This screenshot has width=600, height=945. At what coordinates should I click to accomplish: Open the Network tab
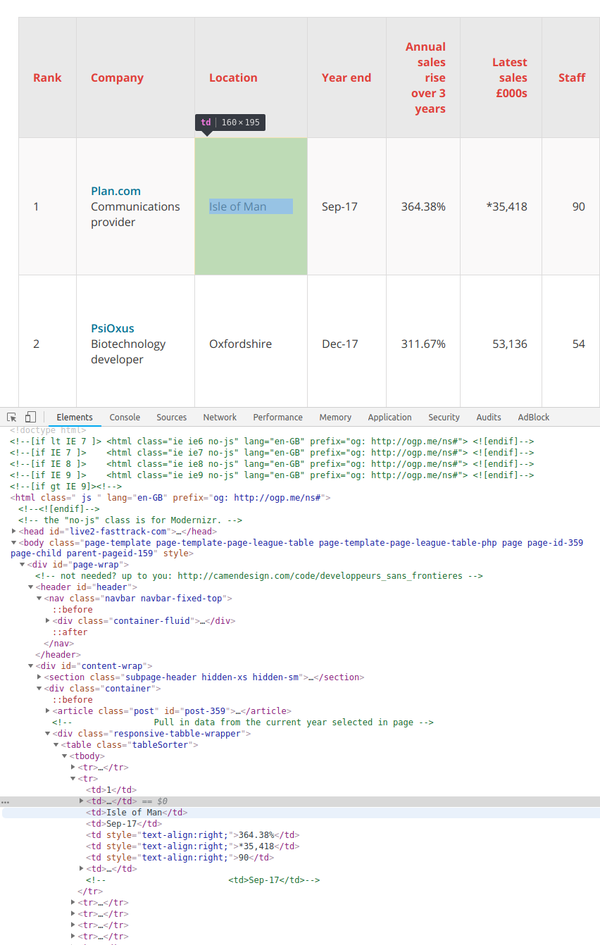220,417
